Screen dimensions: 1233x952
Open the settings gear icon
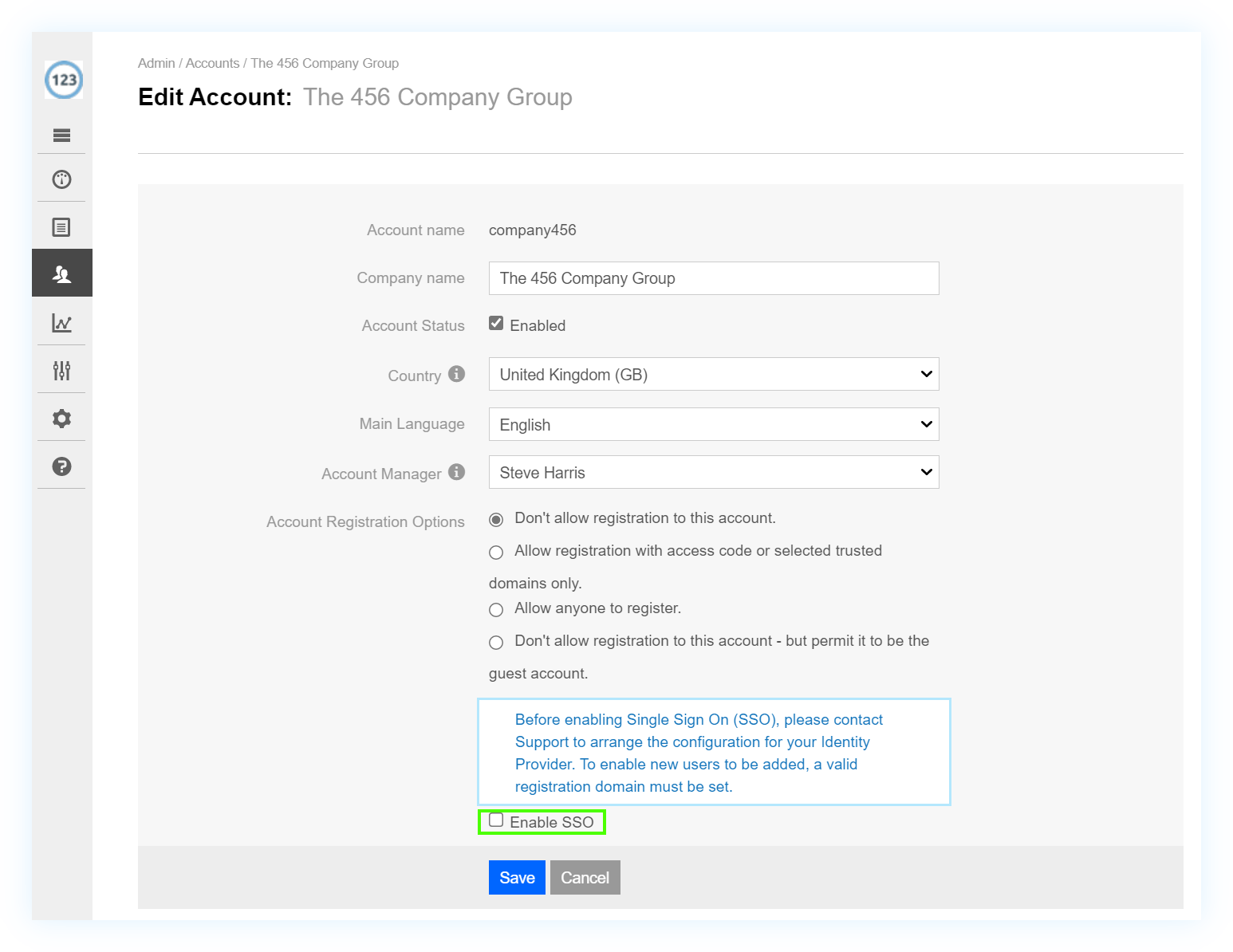click(x=61, y=419)
